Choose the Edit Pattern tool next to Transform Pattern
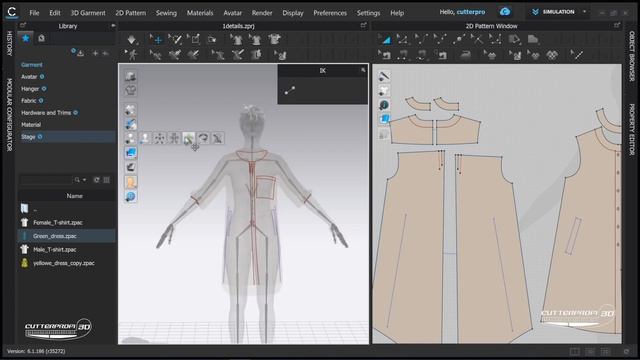 (x=402, y=40)
